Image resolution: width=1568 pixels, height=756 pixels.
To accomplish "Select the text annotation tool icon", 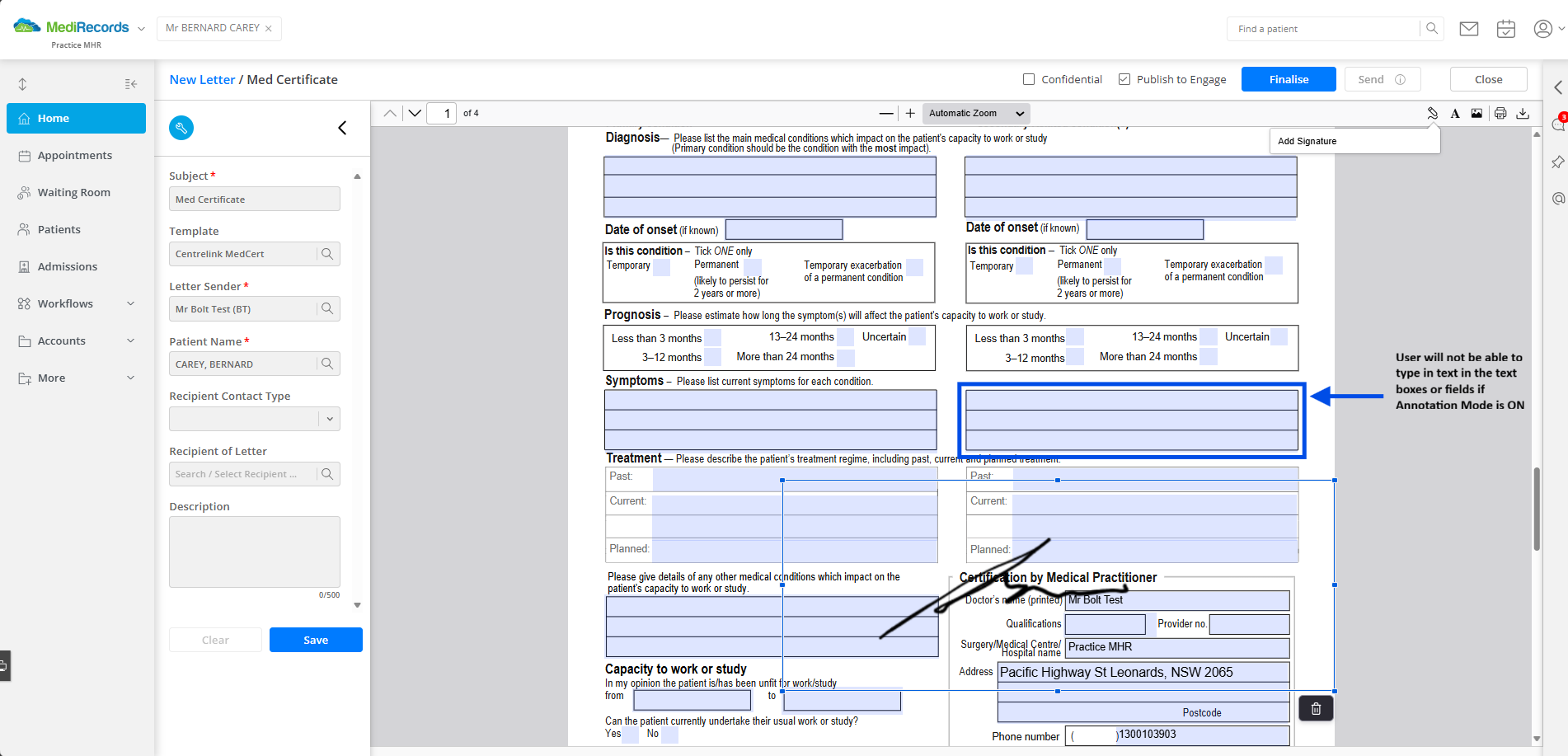I will pos(1455,114).
